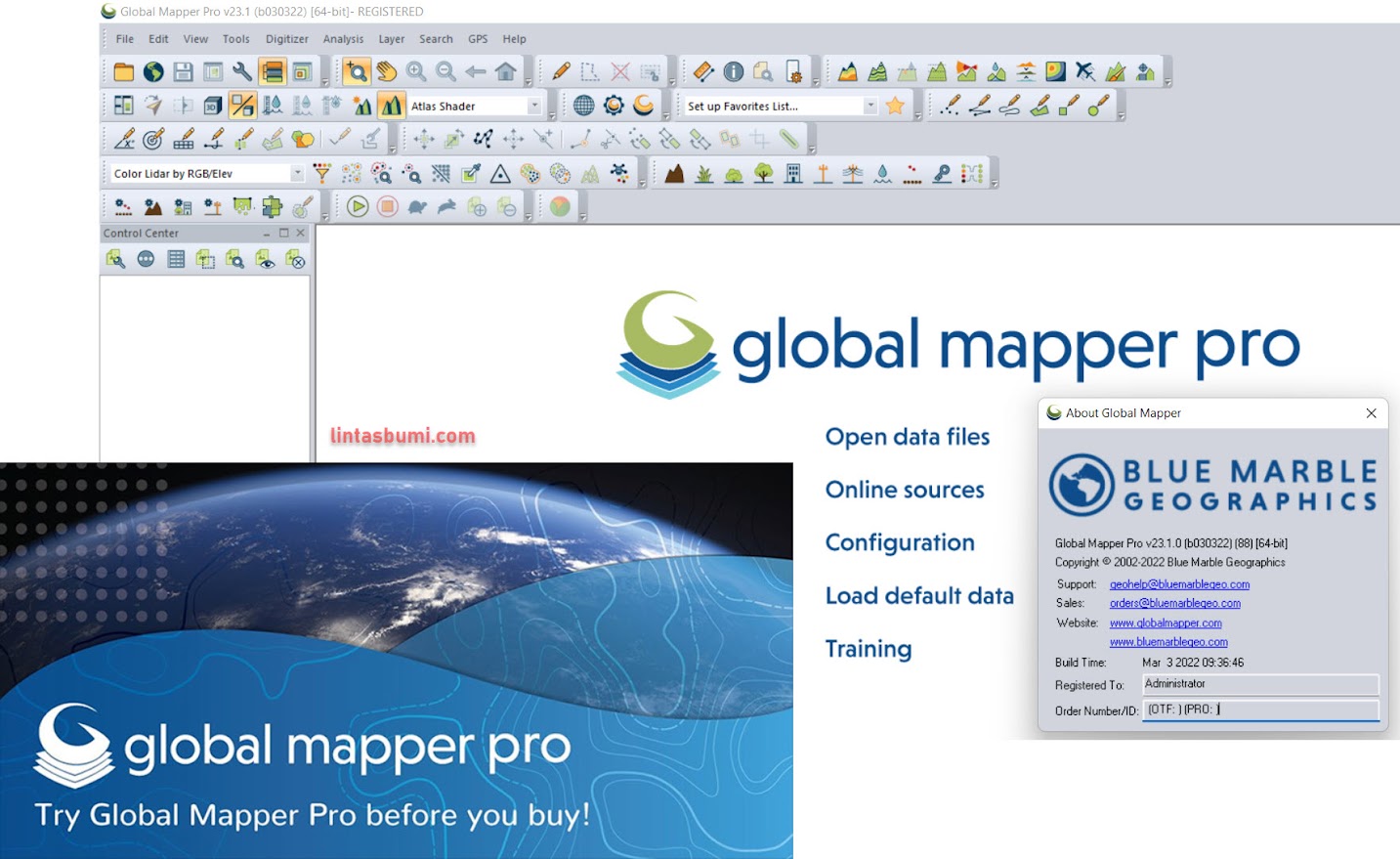Click the Create Area feature pencil icon
This screenshot has width=1400, height=859.
click(x=1039, y=106)
